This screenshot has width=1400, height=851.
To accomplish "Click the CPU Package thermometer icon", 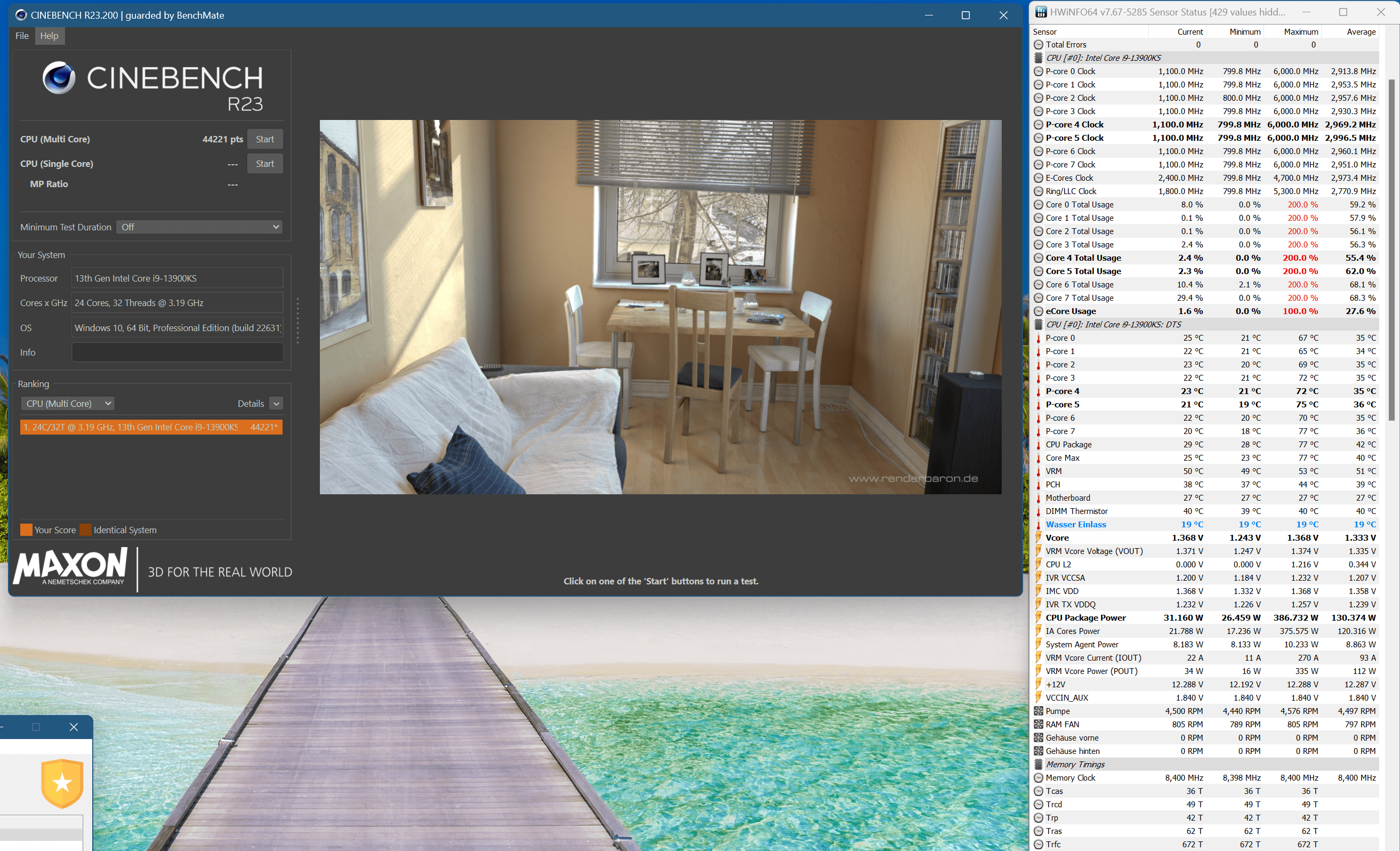I will tap(1039, 445).
